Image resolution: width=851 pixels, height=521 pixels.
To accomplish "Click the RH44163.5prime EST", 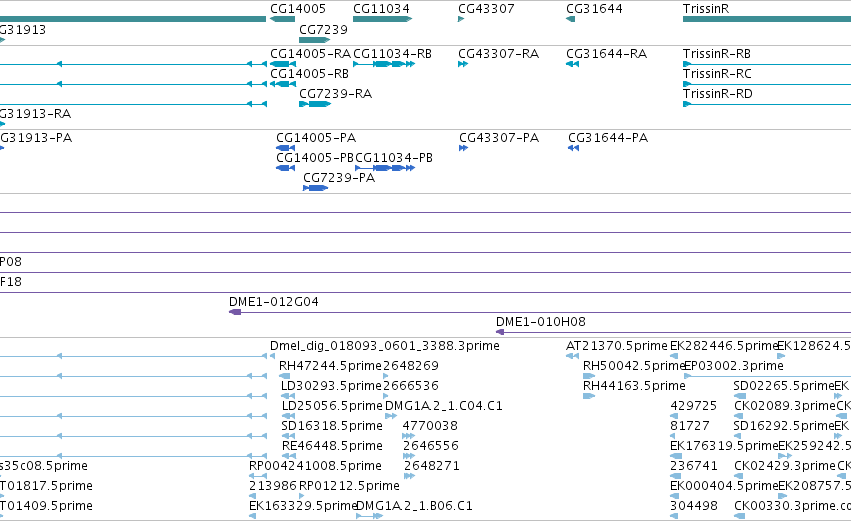I will tap(589, 396).
